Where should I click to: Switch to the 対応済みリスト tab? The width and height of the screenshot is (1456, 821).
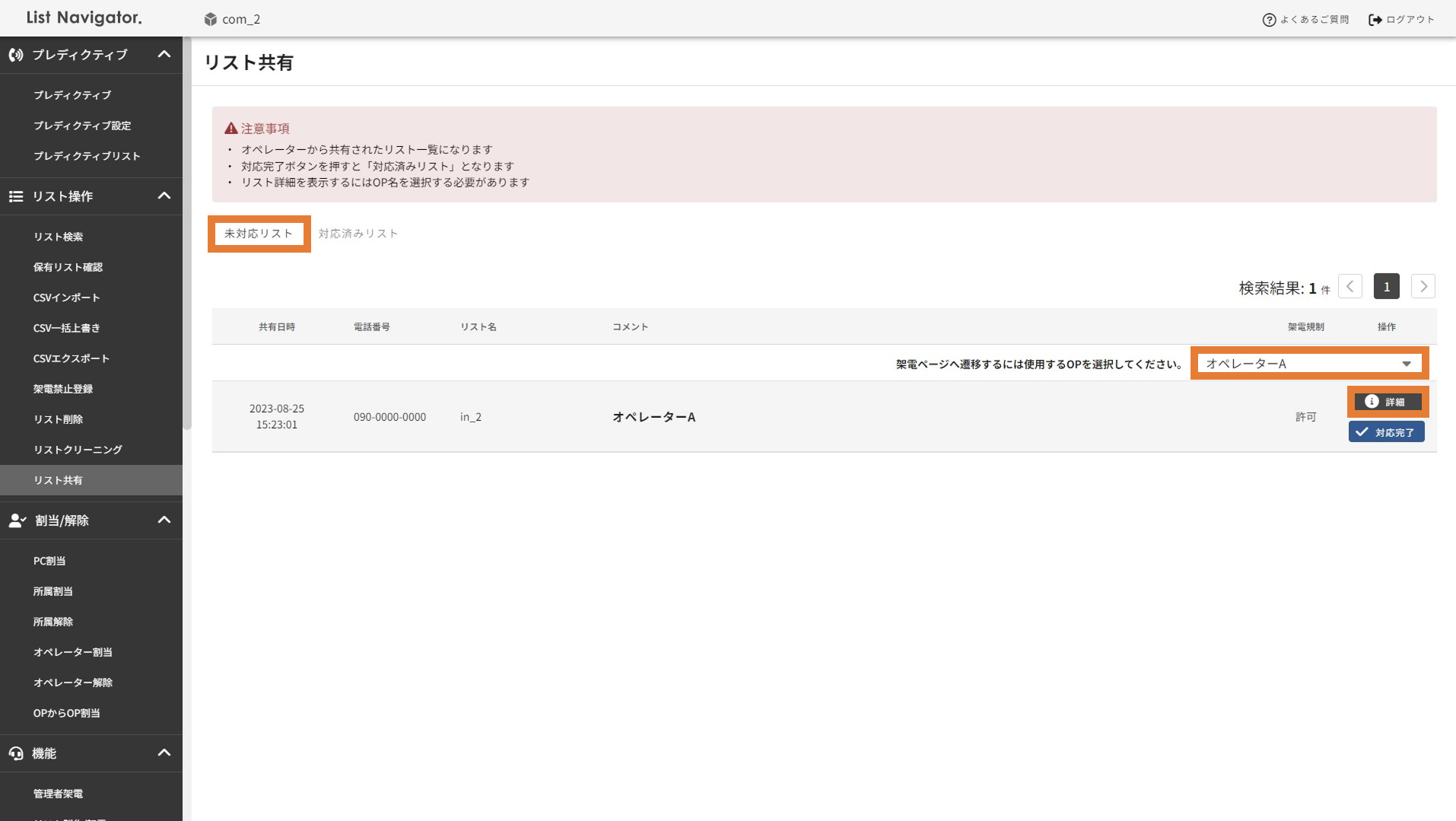click(358, 234)
